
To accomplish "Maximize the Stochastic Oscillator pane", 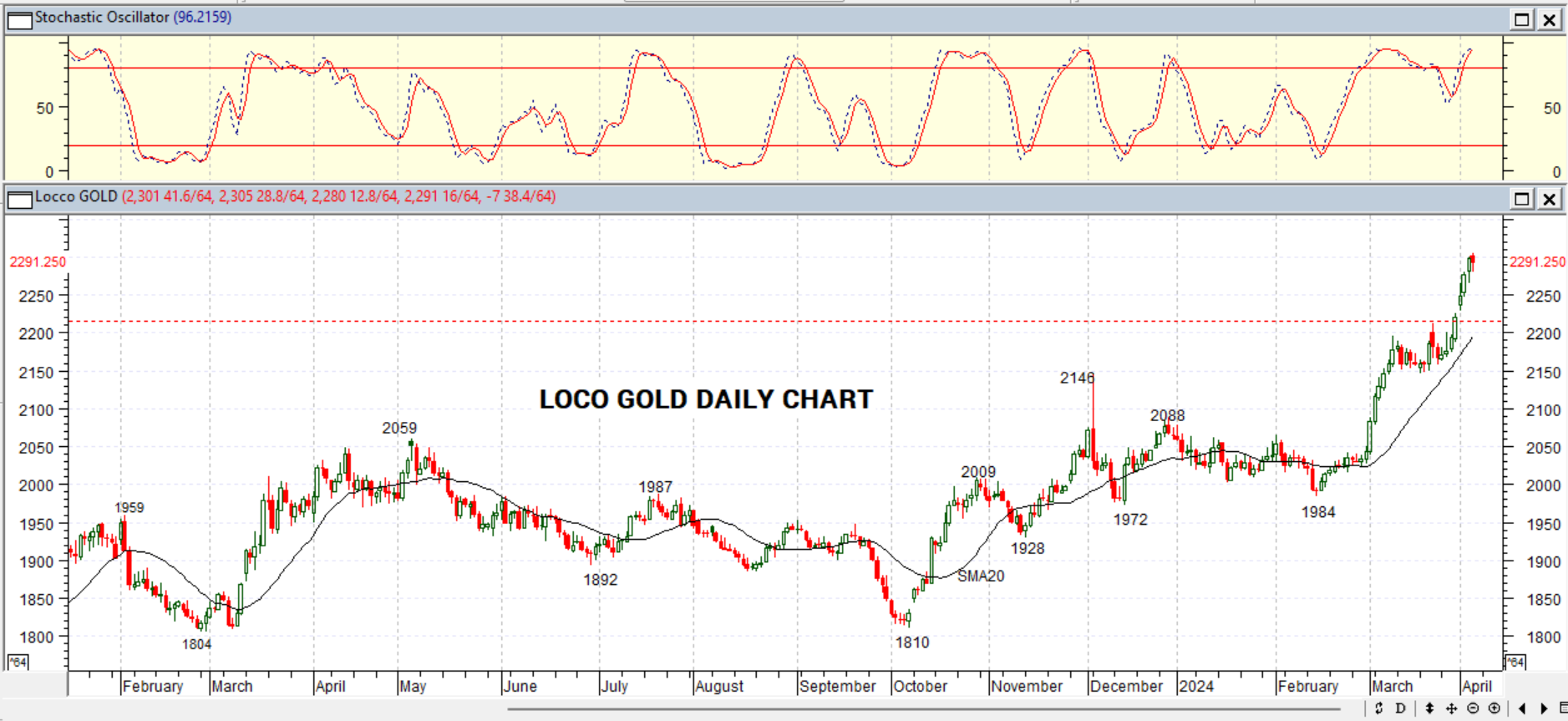I will pos(1522,19).
